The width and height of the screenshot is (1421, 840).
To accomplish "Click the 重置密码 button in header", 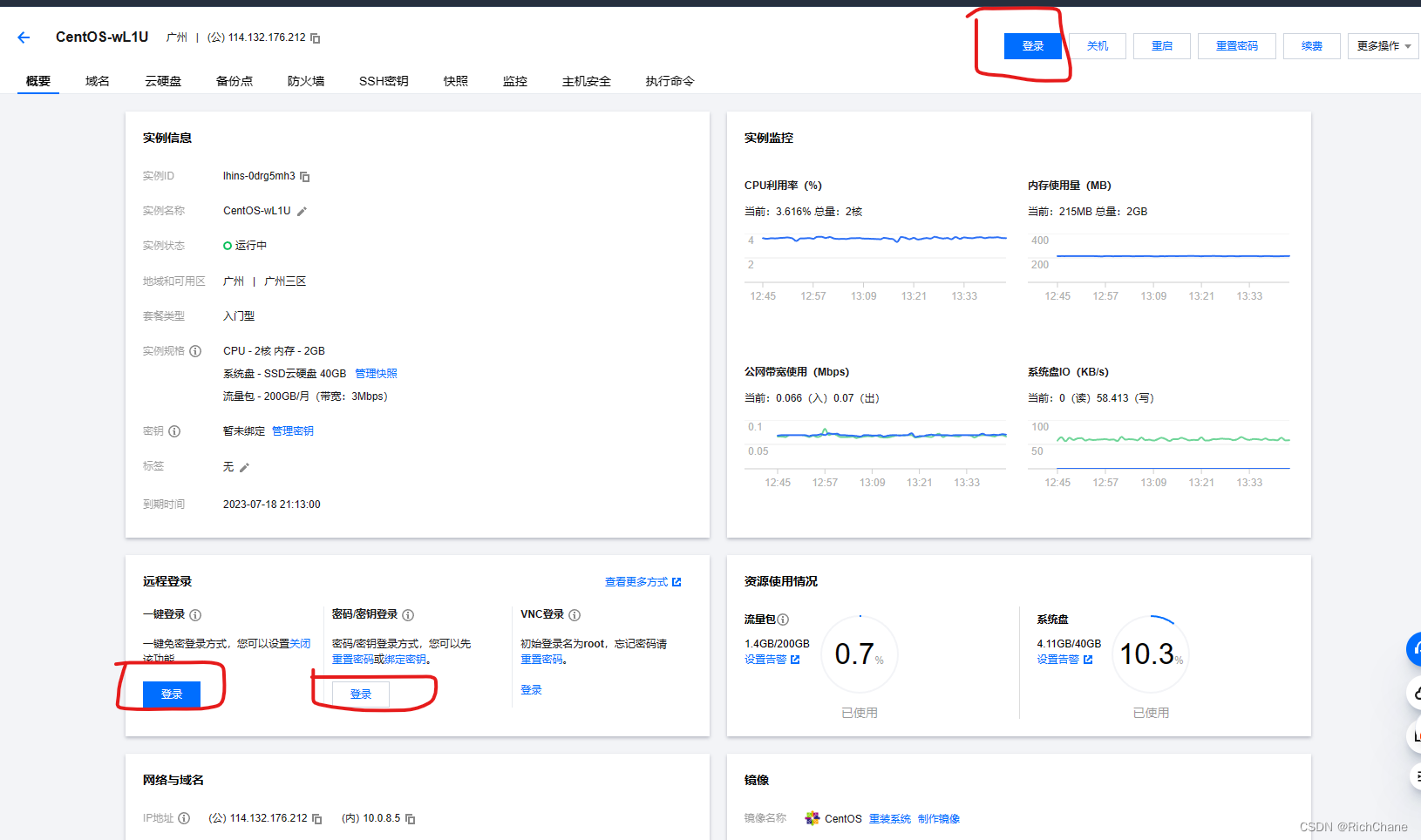I will 1237,46.
